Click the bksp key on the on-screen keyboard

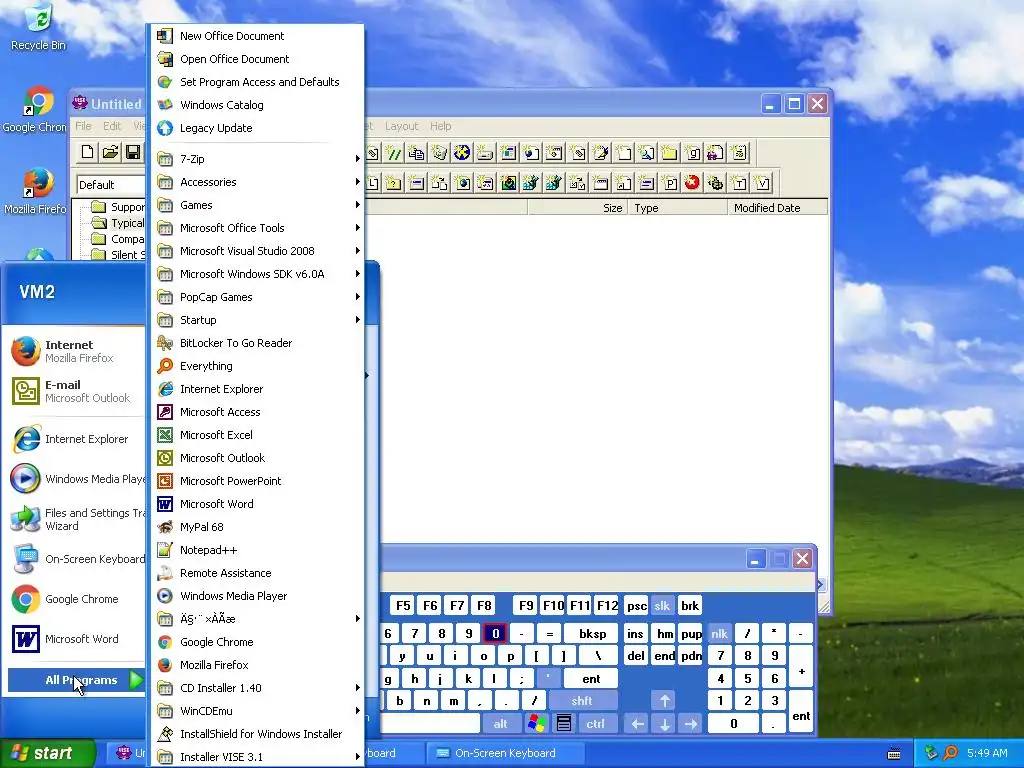click(x=592, y=633)
